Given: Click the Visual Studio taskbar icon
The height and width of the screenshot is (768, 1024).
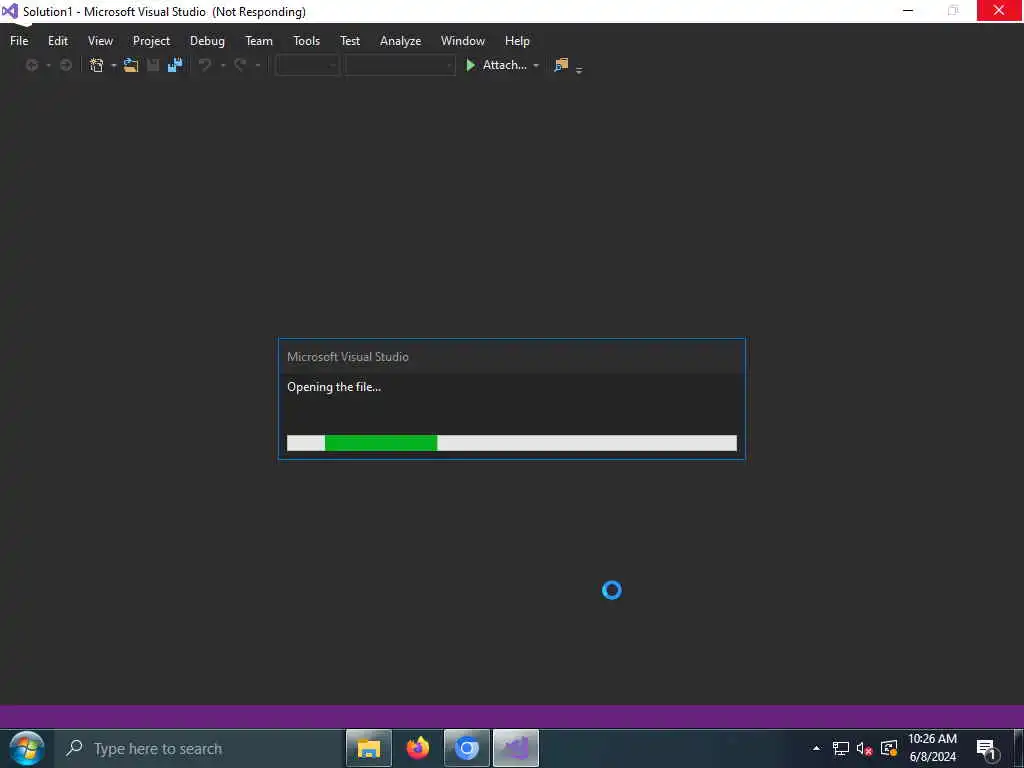Looking at the screenshot, I should [516, 748].
